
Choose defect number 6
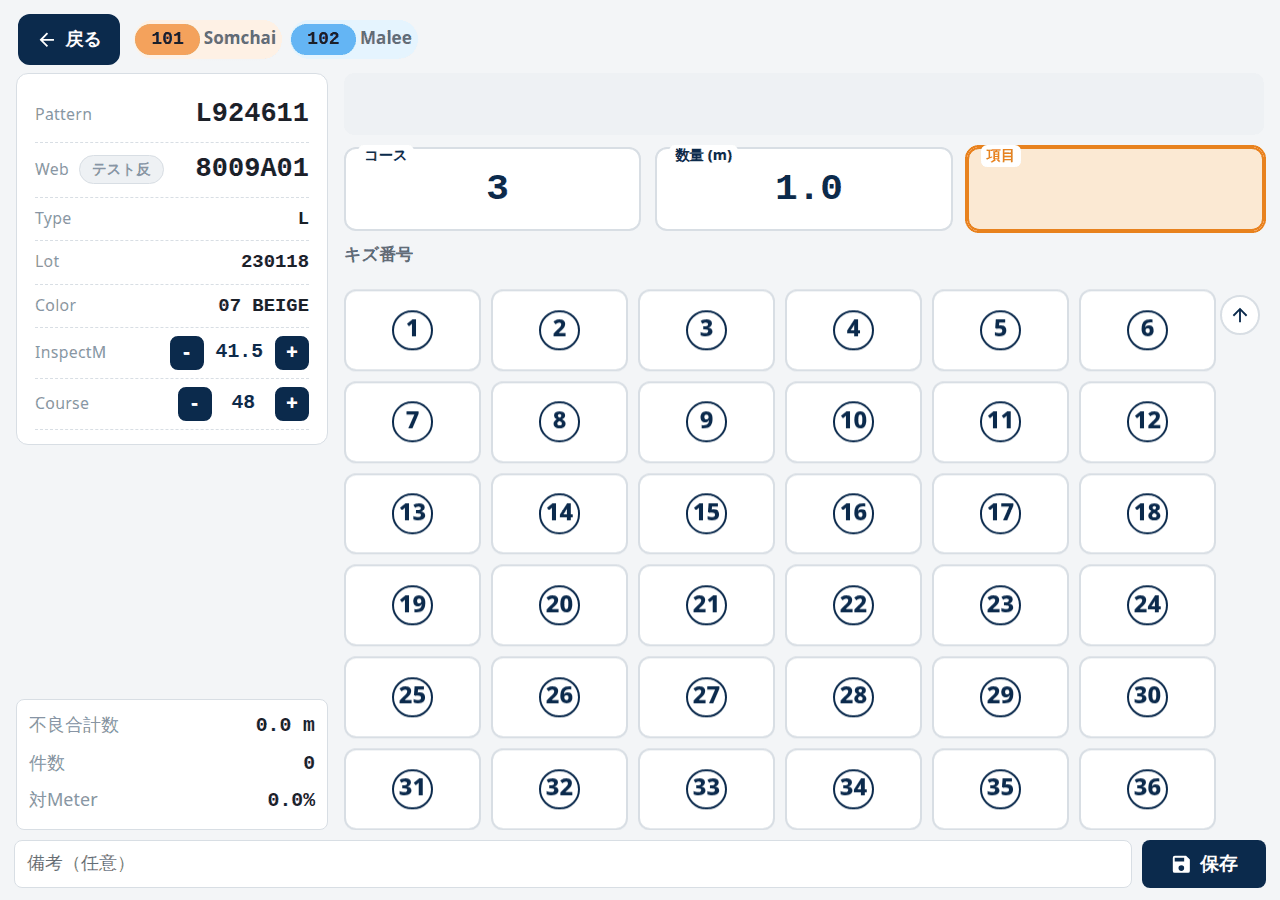point(1147,330)
